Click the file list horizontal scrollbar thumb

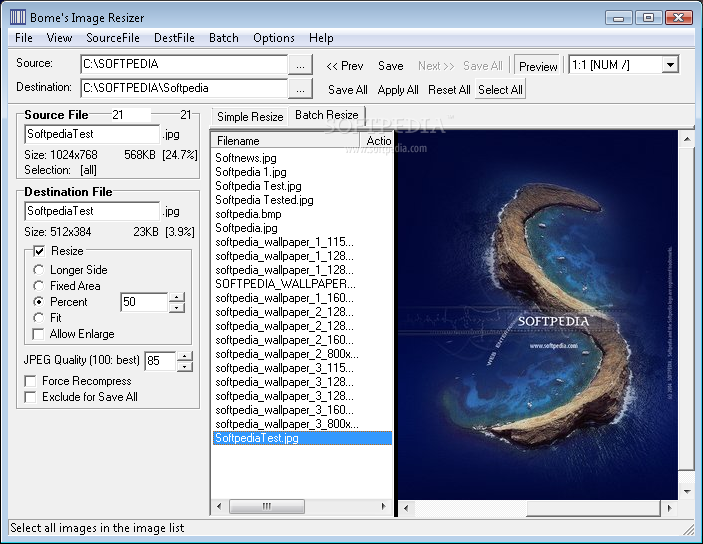coord(267,506)
